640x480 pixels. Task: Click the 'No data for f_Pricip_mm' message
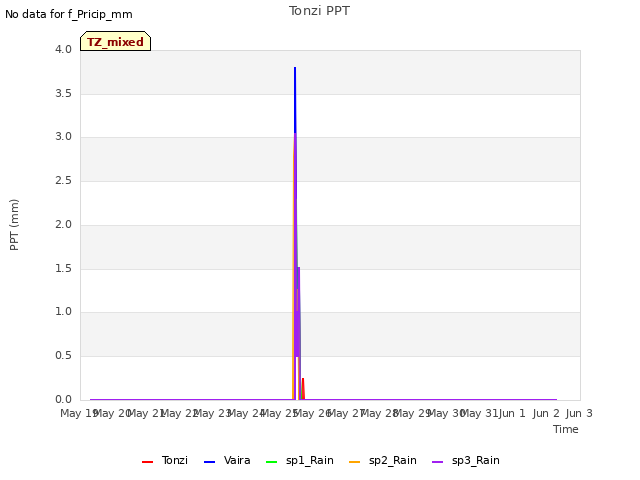click(x=69, y=14)
